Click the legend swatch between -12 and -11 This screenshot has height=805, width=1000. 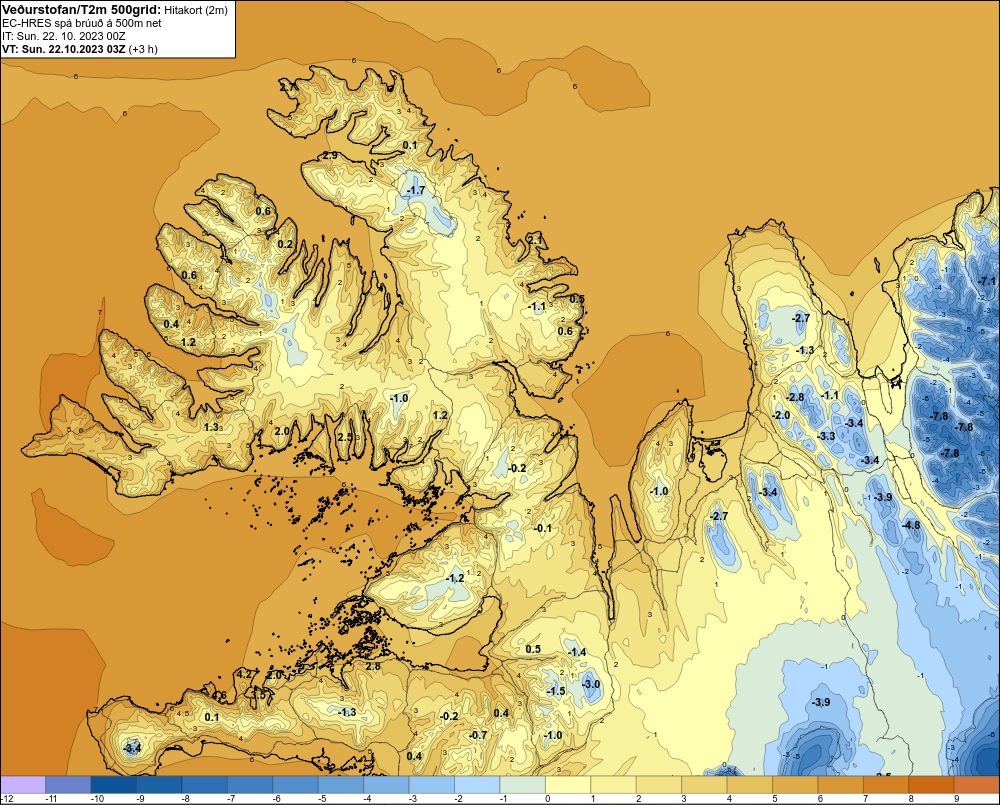[23, 784]
